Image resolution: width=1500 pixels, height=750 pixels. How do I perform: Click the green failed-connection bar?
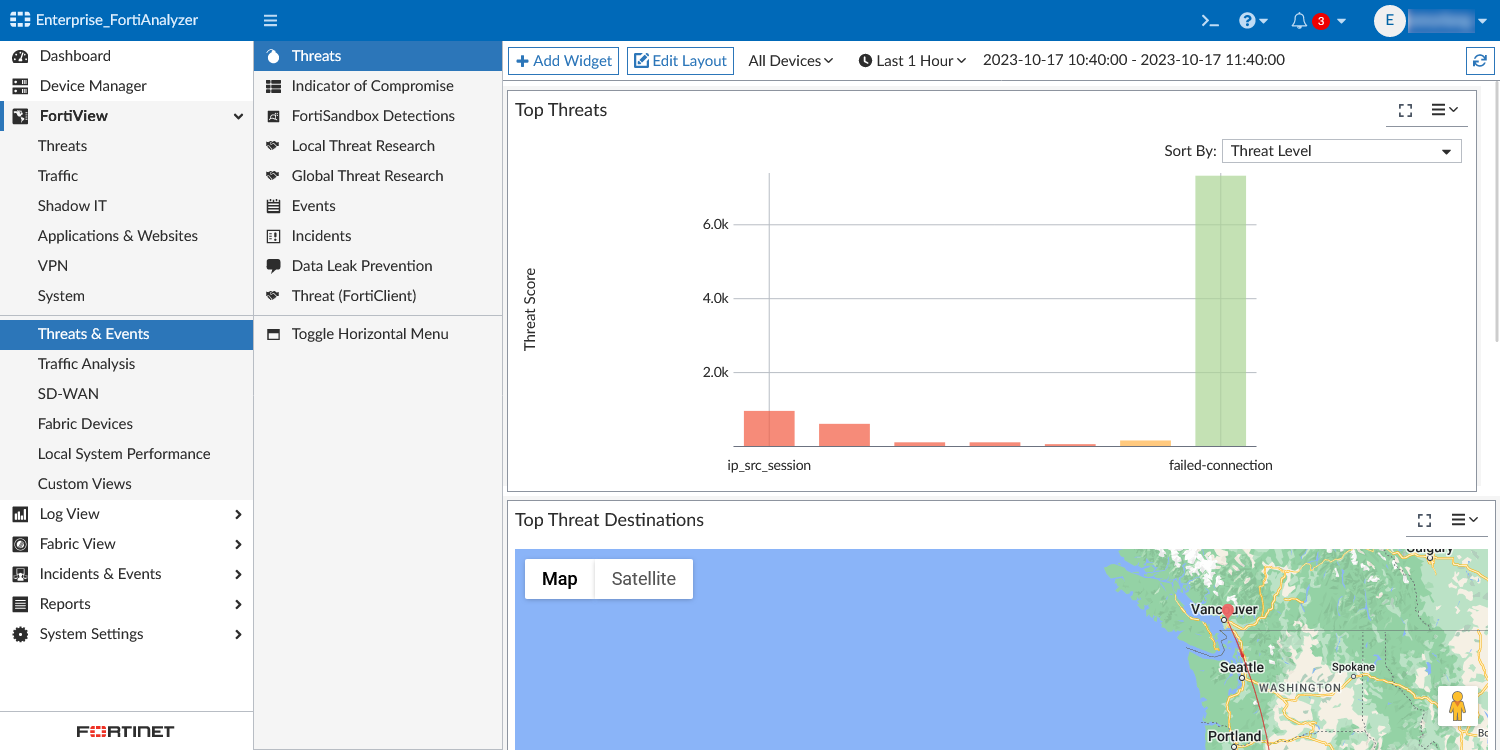pos(1220,311)
